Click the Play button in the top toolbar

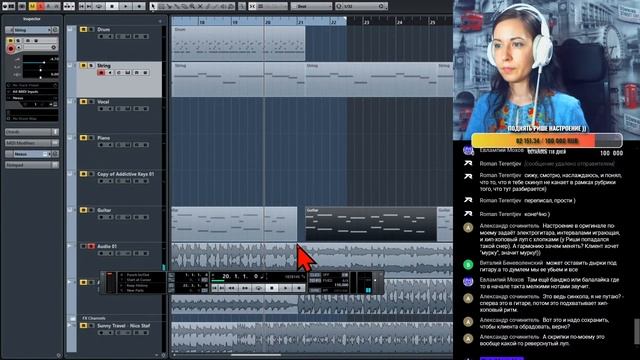coord(126,6)
